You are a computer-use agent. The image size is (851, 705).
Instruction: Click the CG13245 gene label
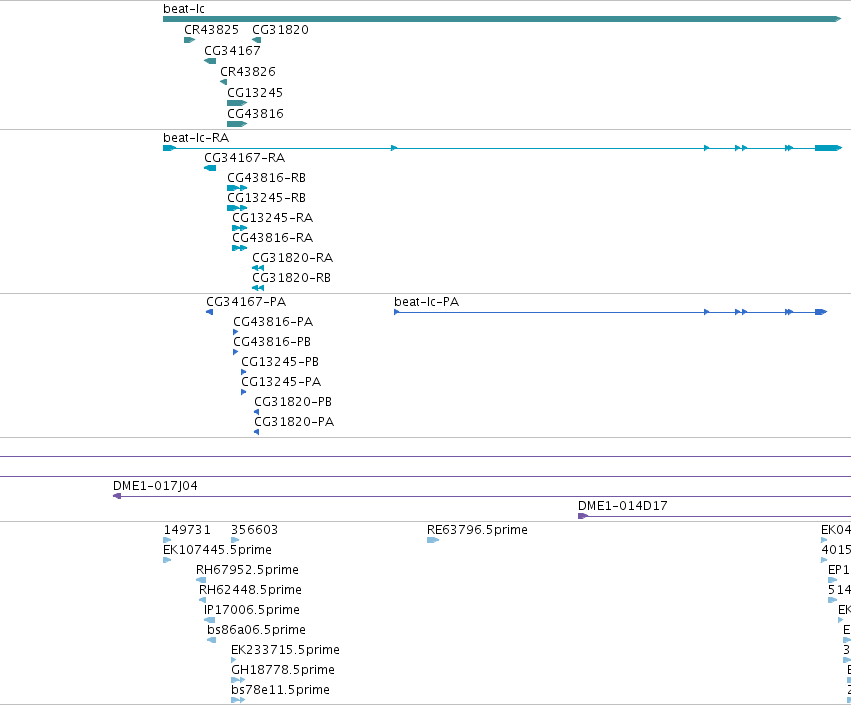coord(255,93)
